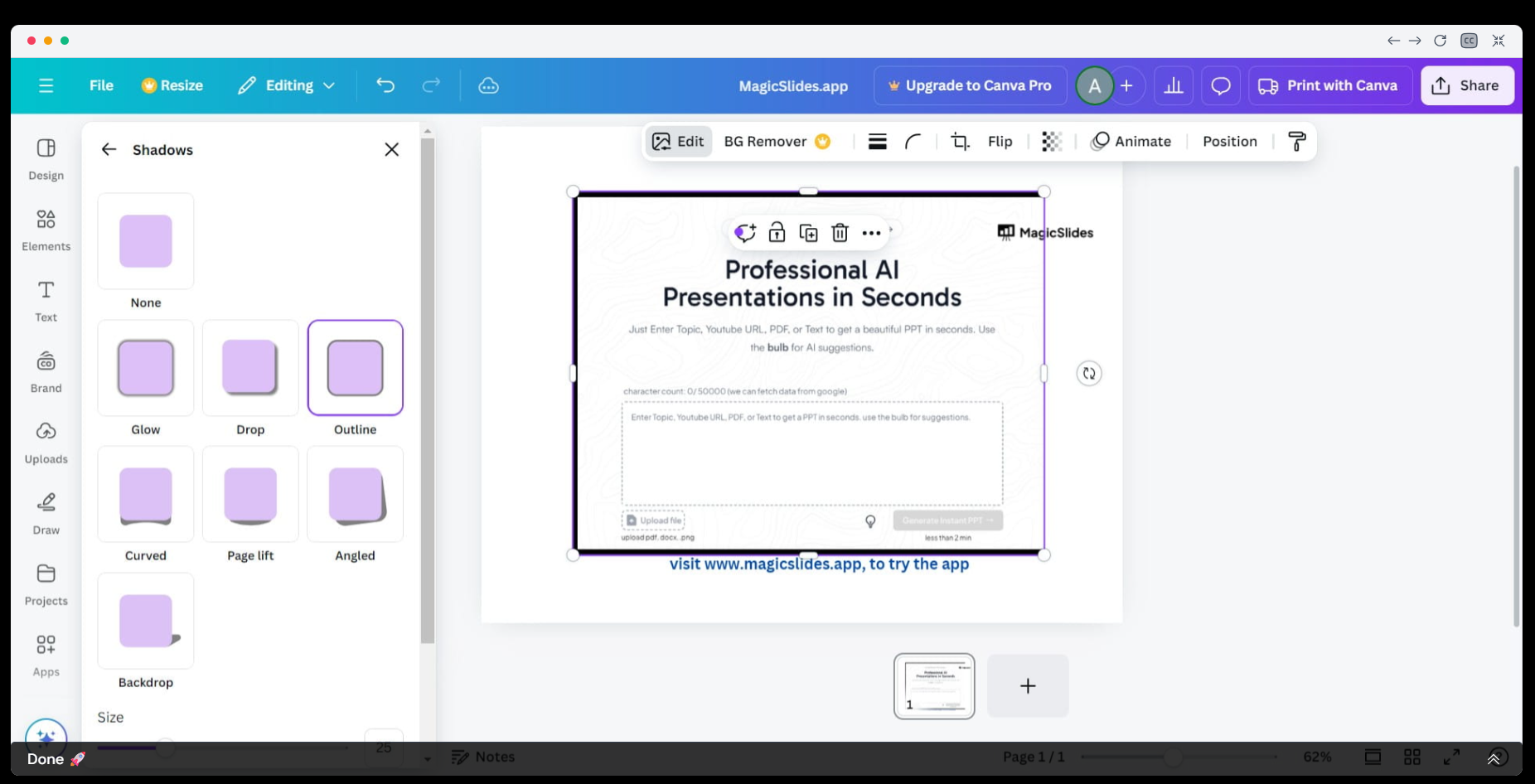Open the analytics bar chart icon

coord(1174,85)
